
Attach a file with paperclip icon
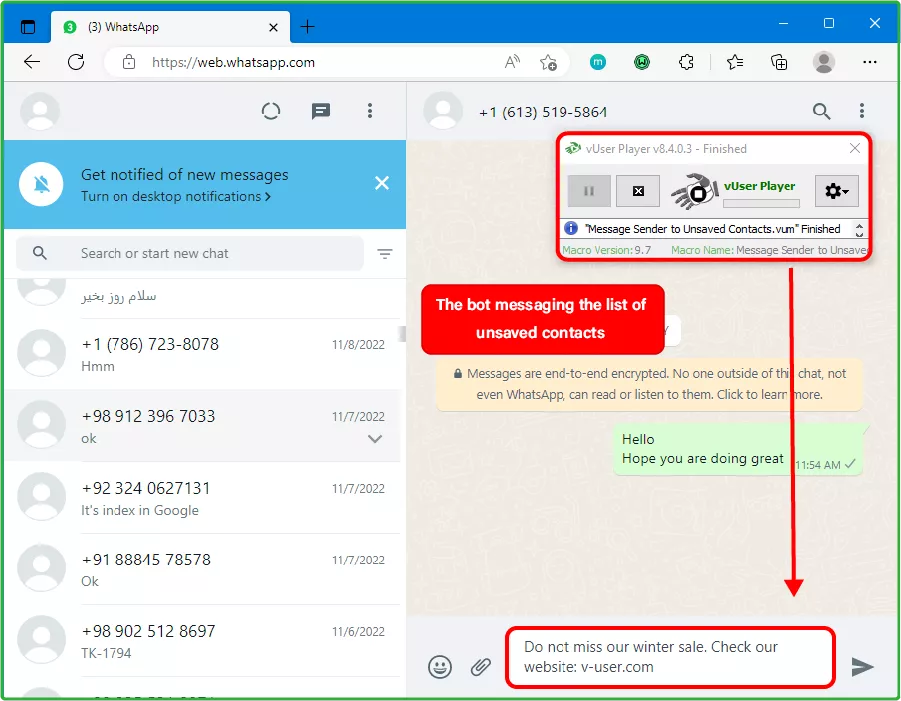(480, 667)
